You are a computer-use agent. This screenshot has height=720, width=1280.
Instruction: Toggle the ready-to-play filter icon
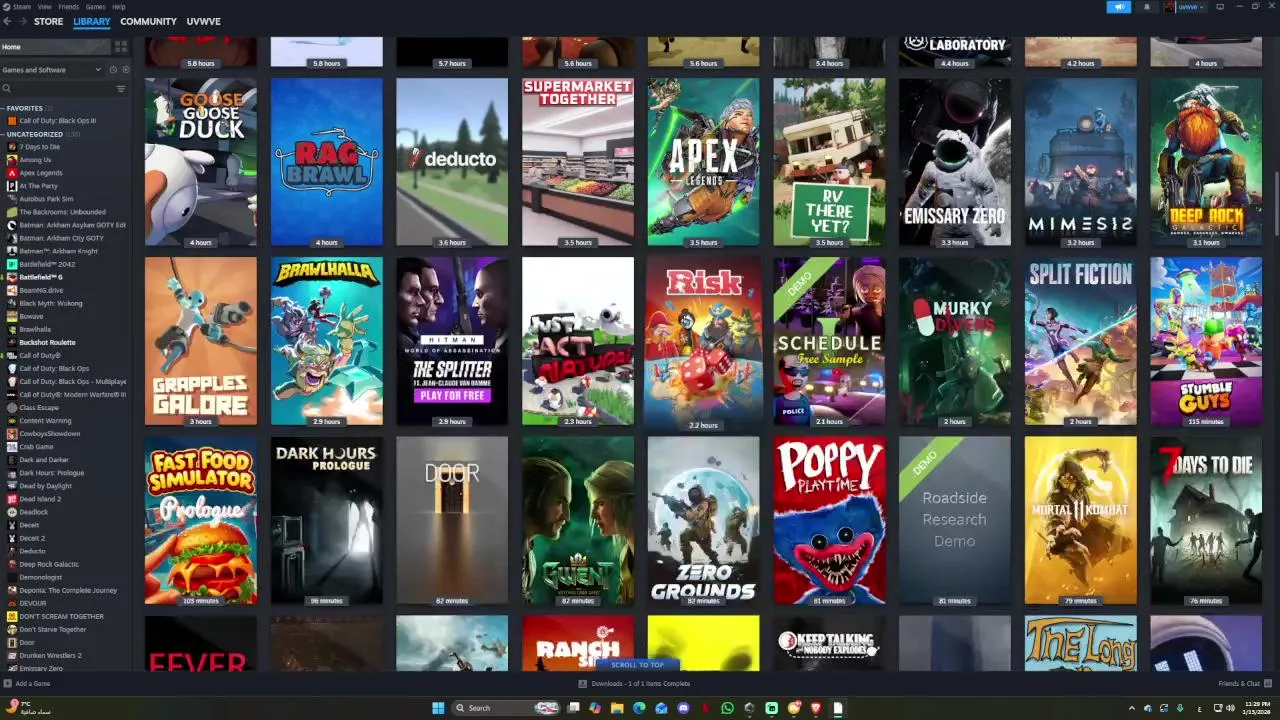click(x=125, y=70)
